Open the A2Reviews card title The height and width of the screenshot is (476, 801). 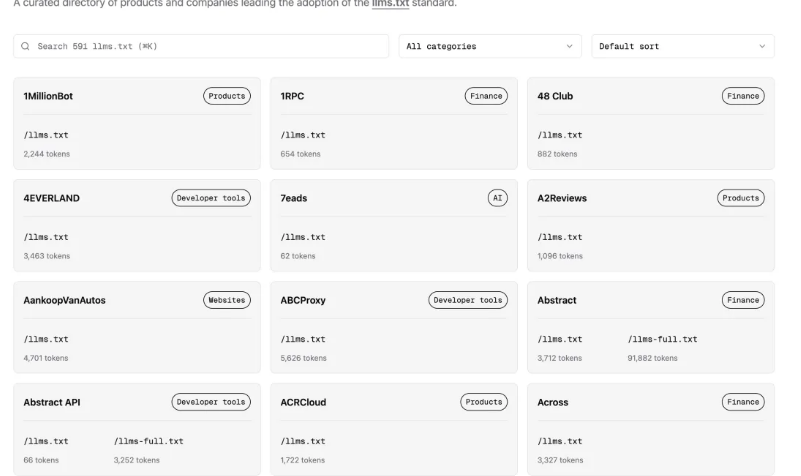tap(562, 198)
